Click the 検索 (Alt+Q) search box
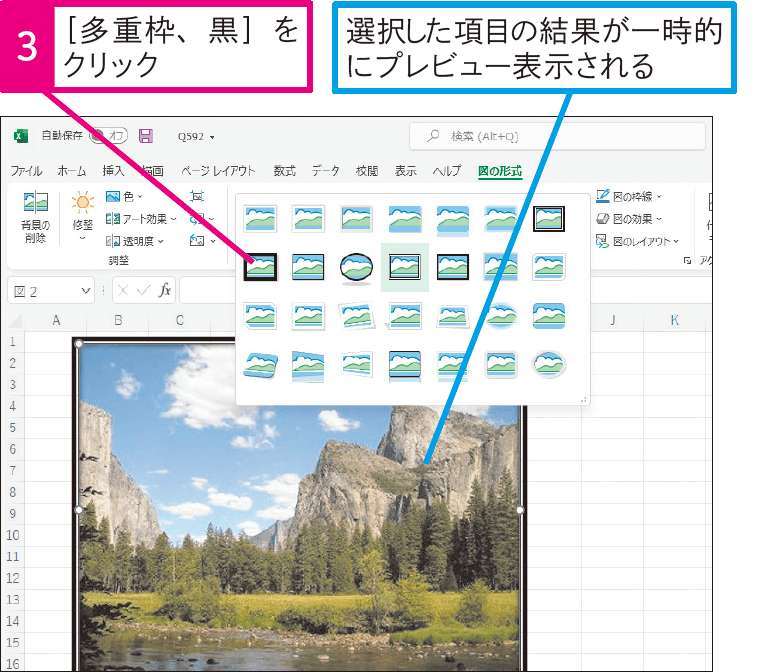 coord(557,136)
